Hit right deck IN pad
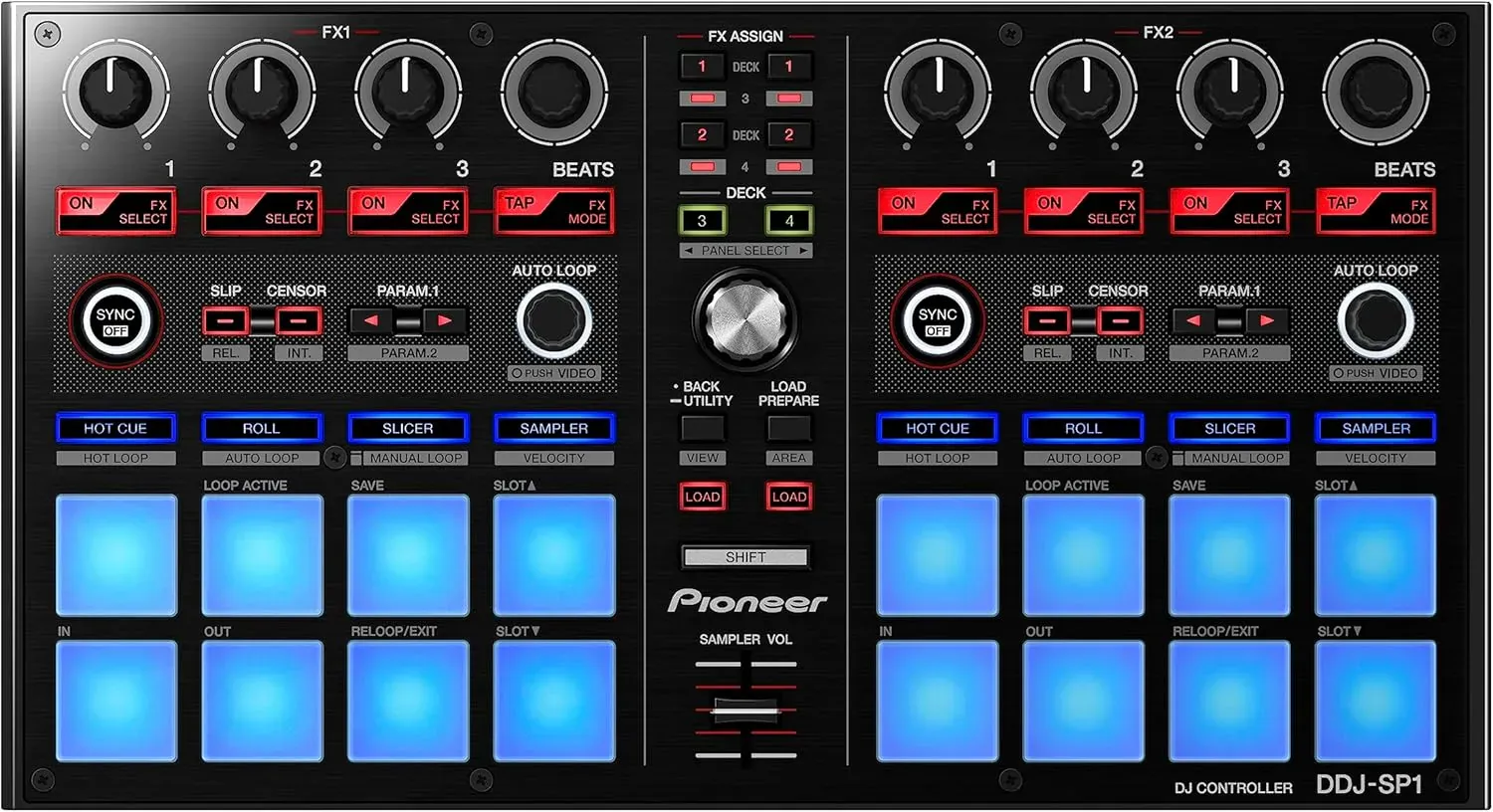The image size is (1493, 812). [938, 702]
